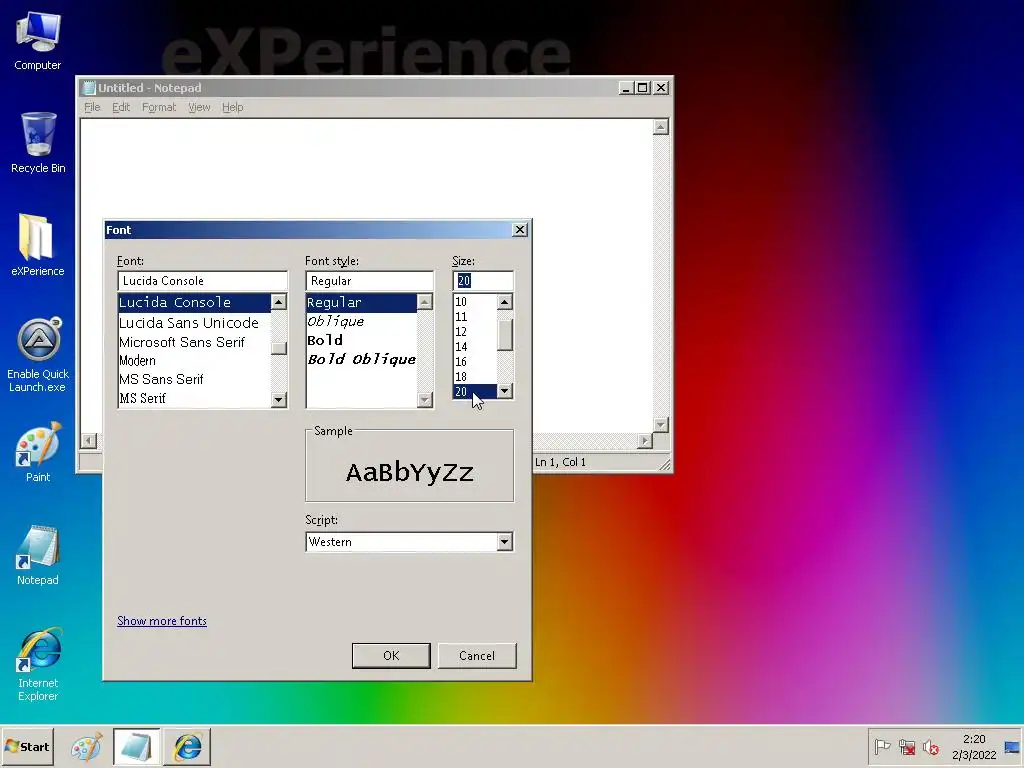1024x768 pixels.
Task: Open the Start menu
Action: click(x=27, y=746)
